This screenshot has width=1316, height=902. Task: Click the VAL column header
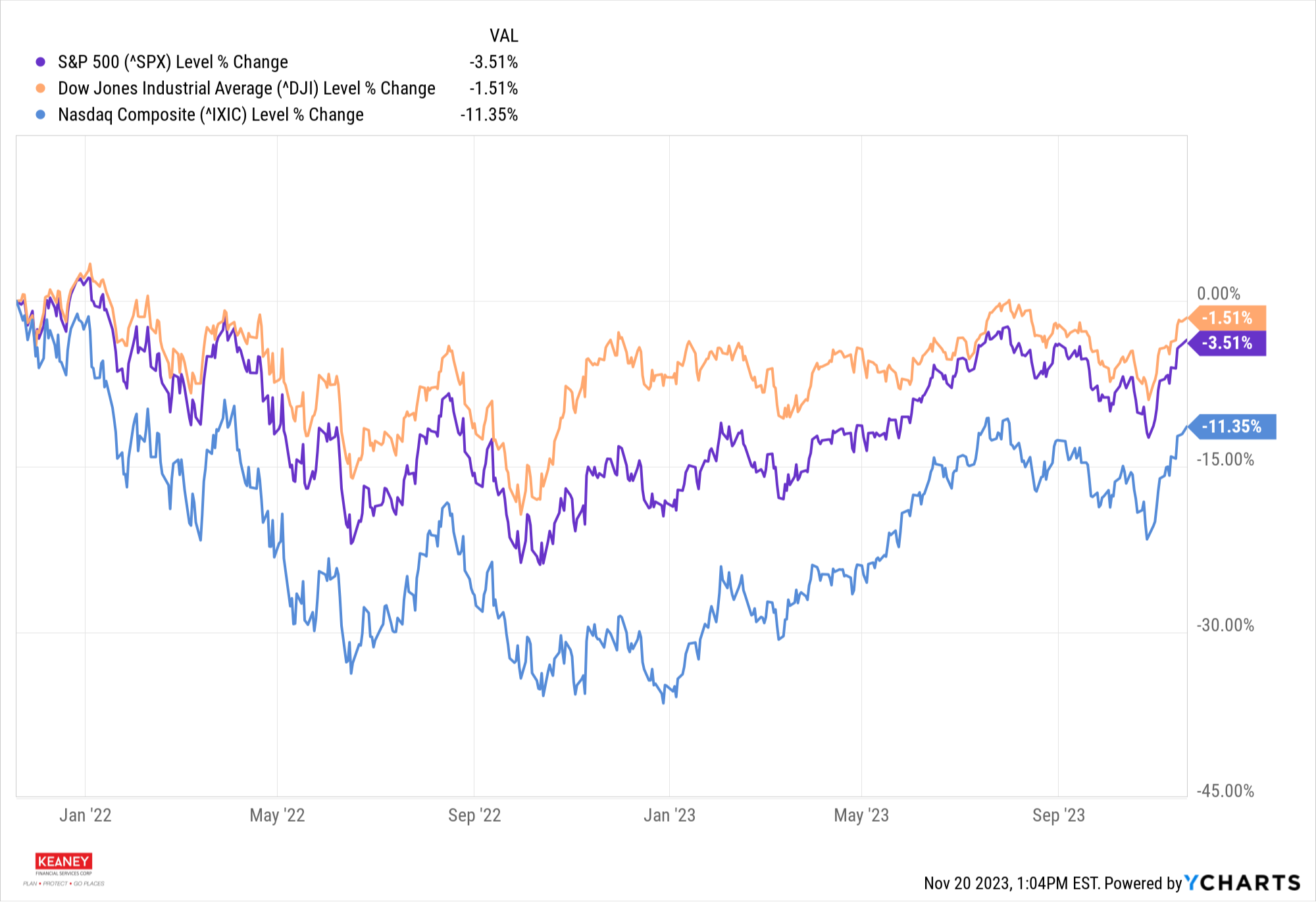pos(503,36)
